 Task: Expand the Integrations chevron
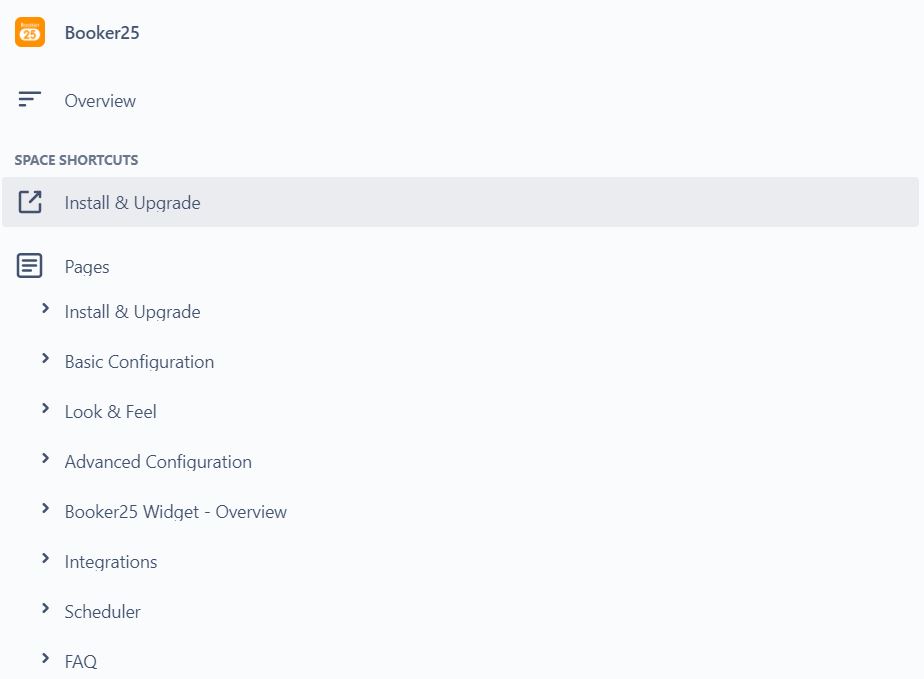click(45, 559)
